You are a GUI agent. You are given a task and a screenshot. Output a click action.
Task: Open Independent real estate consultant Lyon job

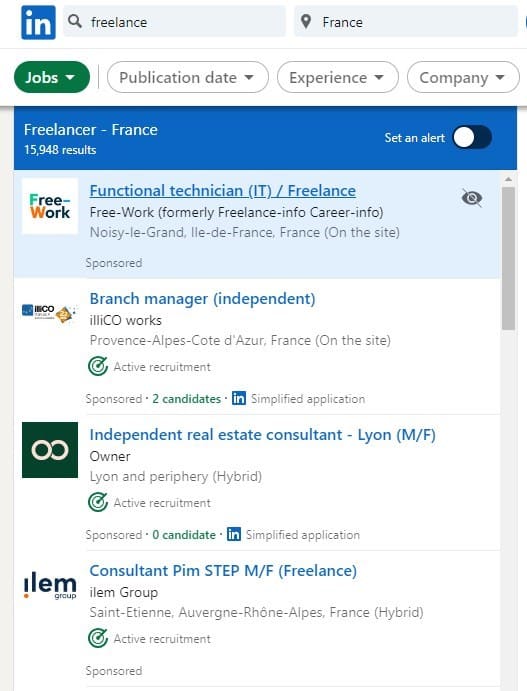263,435
